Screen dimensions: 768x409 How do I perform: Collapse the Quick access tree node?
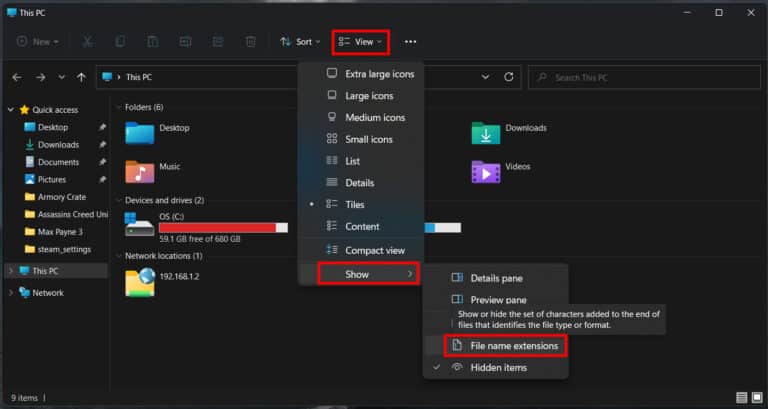click(x=10, y=110)
